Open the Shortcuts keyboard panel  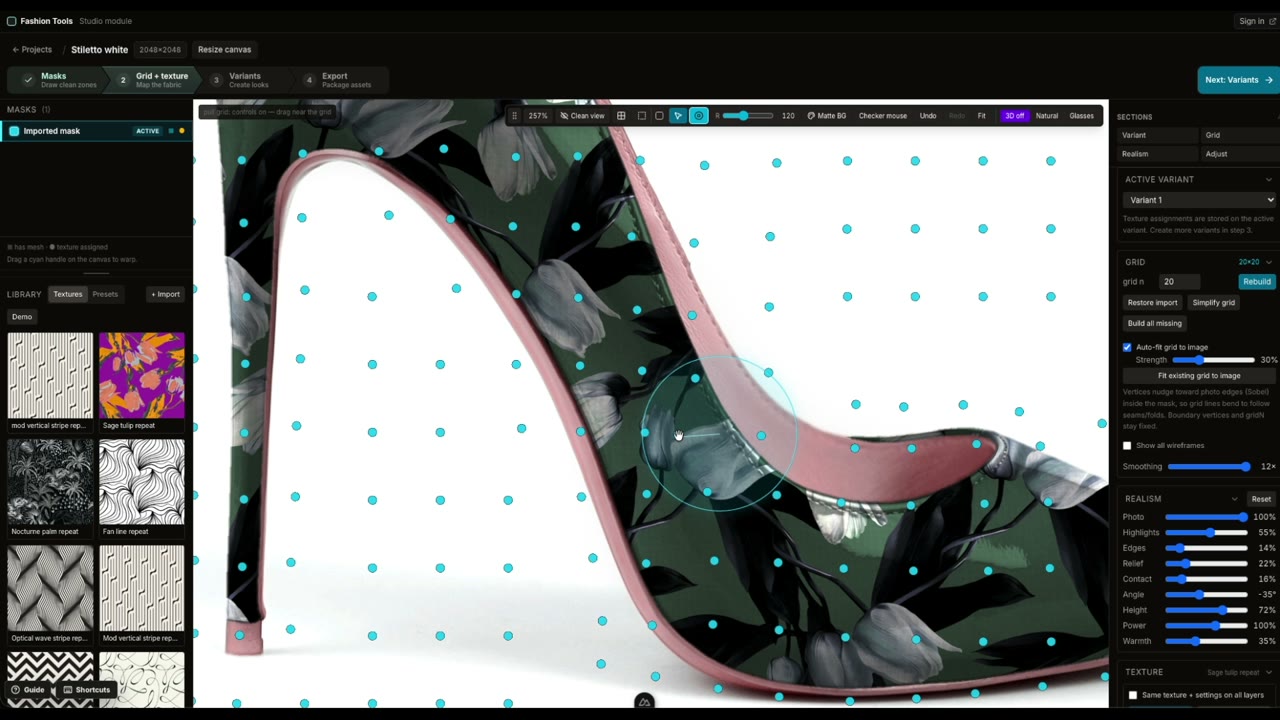(x=86, y=690)
